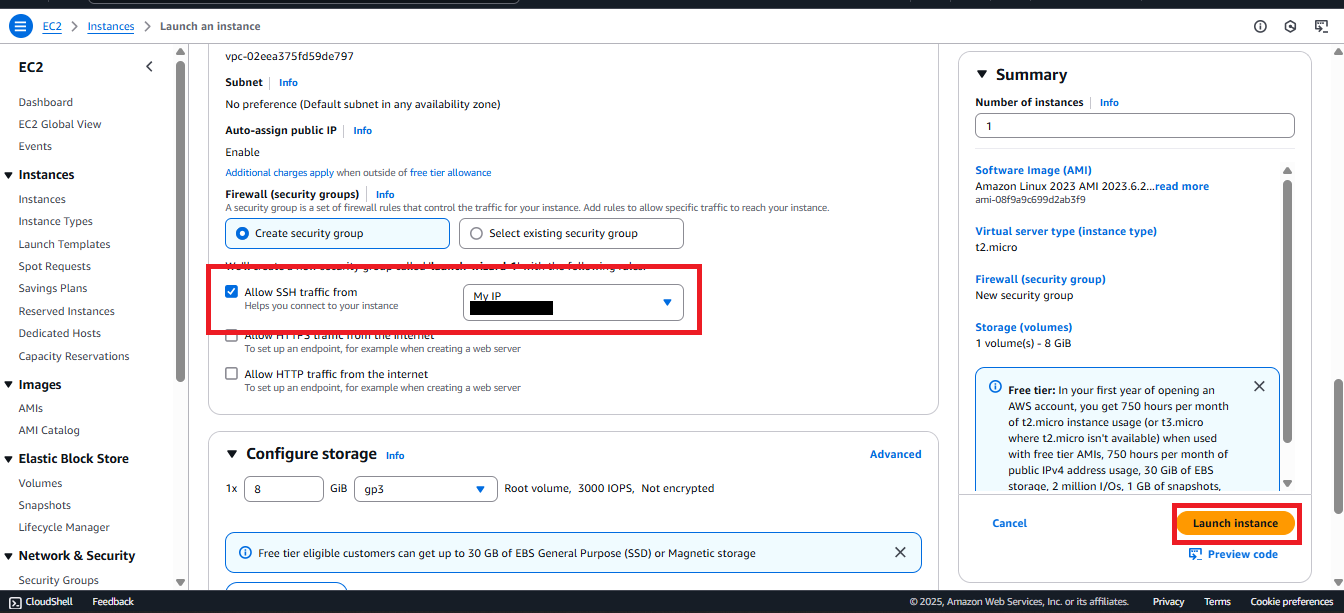Go to EC2 breadcrumb link
This screenshot has width=1344, height=613.
coord(52,26)
